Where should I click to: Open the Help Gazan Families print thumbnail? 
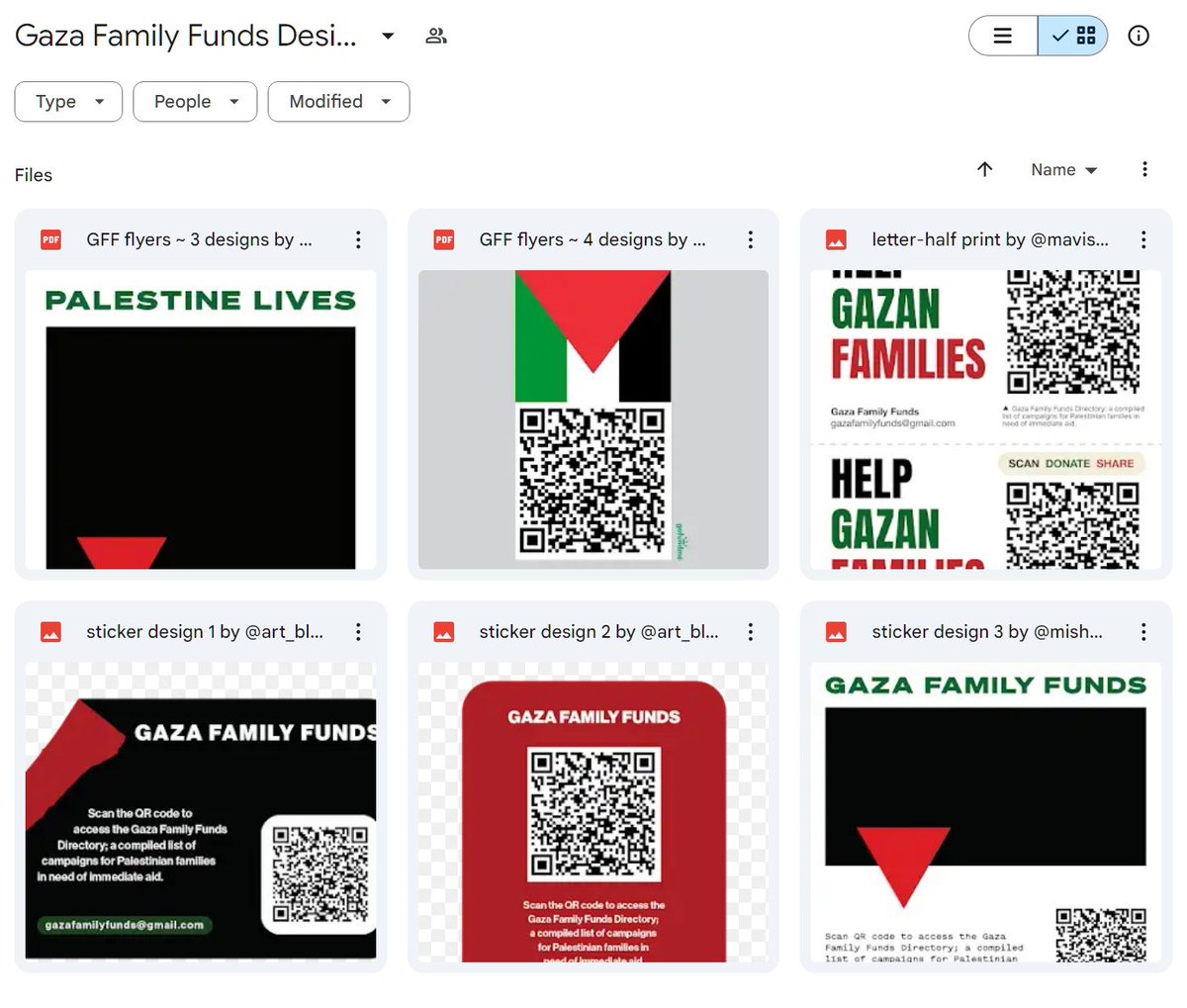(x=986, y=419)
